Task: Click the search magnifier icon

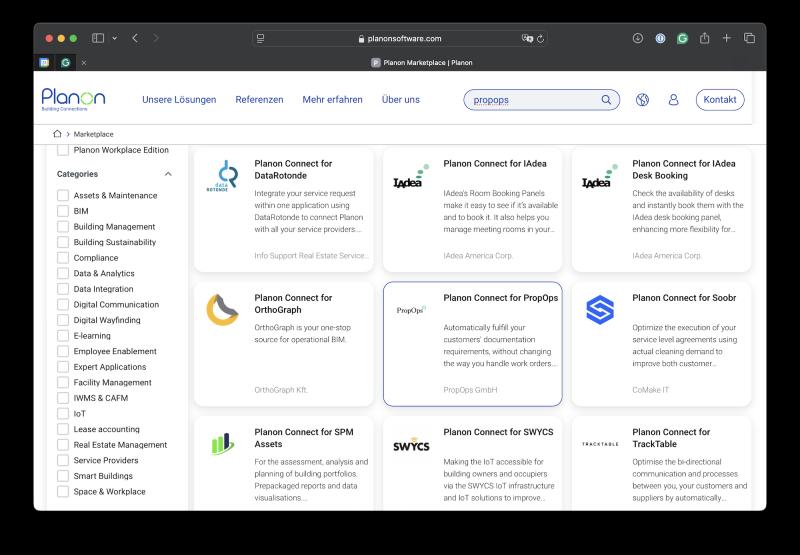Action: [606, 100]
